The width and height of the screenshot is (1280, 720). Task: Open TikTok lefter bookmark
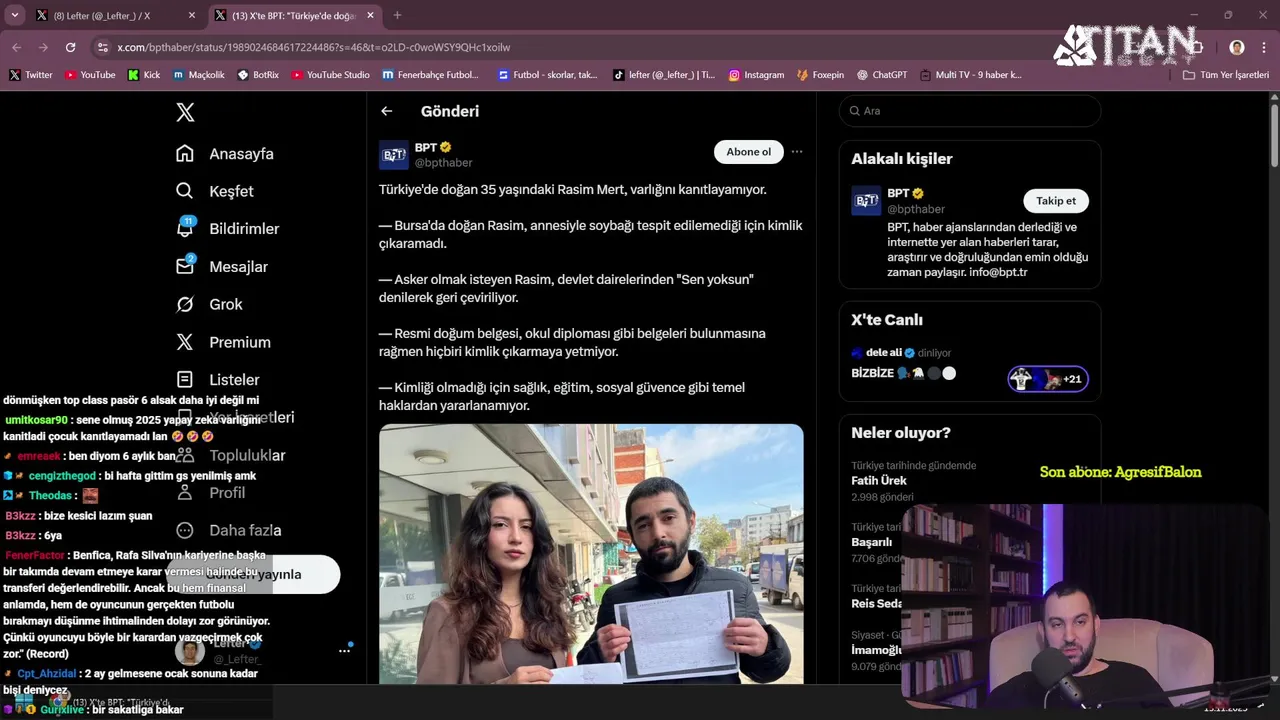pyautogui.click(x=664, y=75)
